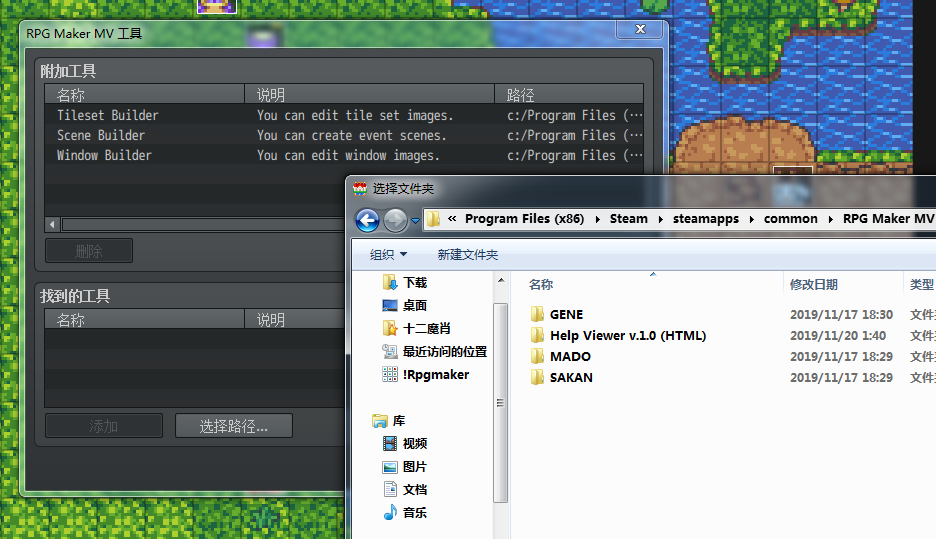The width and height of the screenshot is (936, 539).
Task: Select common breadcrumb segment
Action: point(790,218)
